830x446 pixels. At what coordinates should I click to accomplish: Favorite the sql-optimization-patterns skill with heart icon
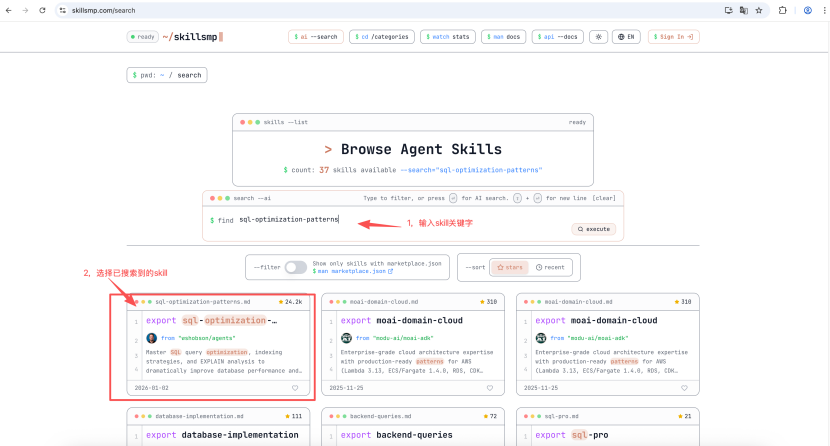coord(295,387)
